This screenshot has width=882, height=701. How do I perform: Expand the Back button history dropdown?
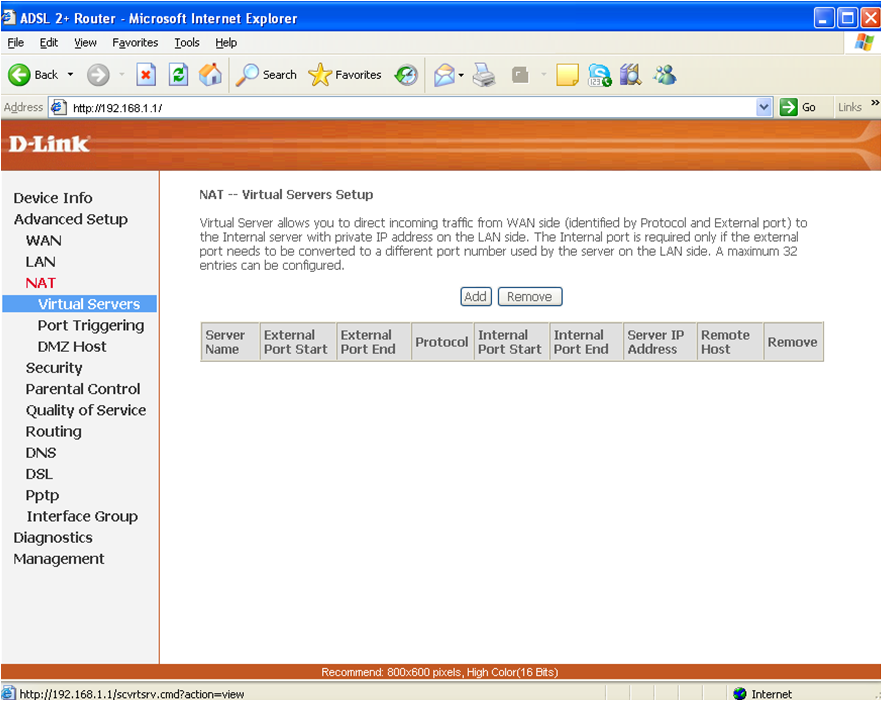tap(70, 75)
